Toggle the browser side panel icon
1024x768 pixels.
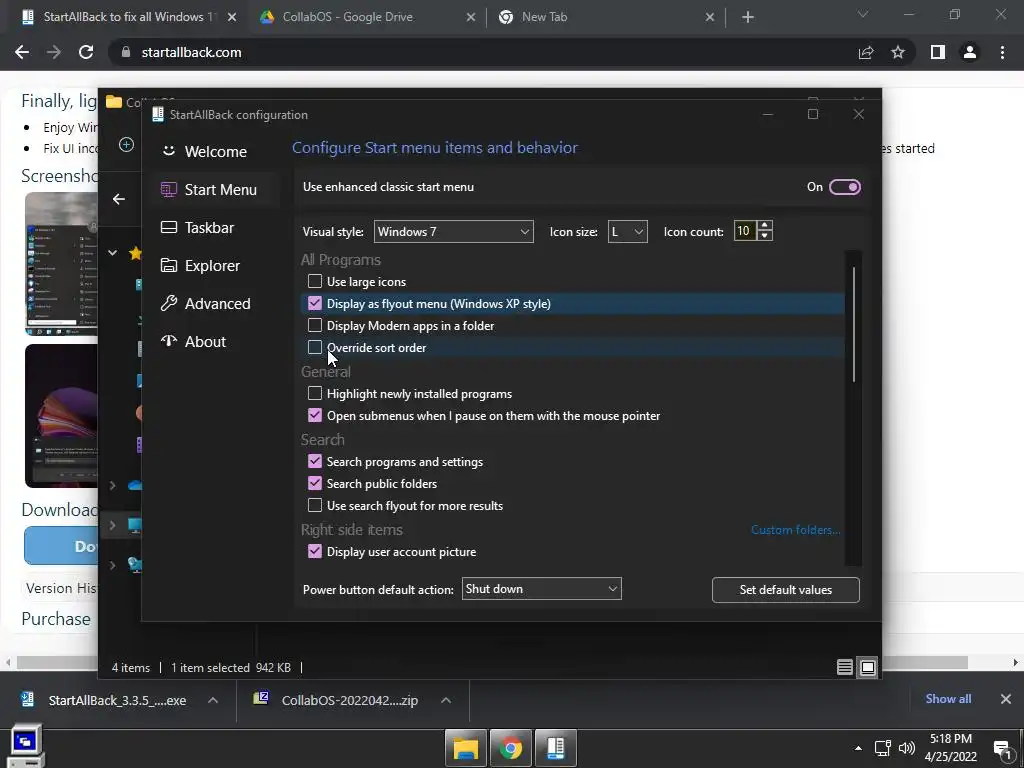point(938,52)
